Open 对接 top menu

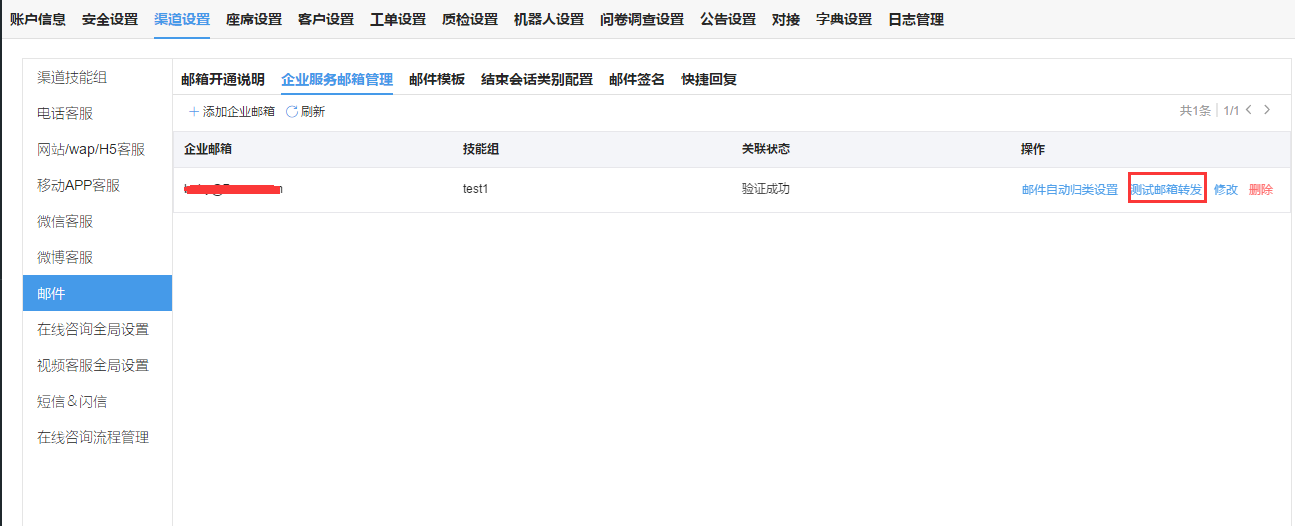(x=786, y=19)
